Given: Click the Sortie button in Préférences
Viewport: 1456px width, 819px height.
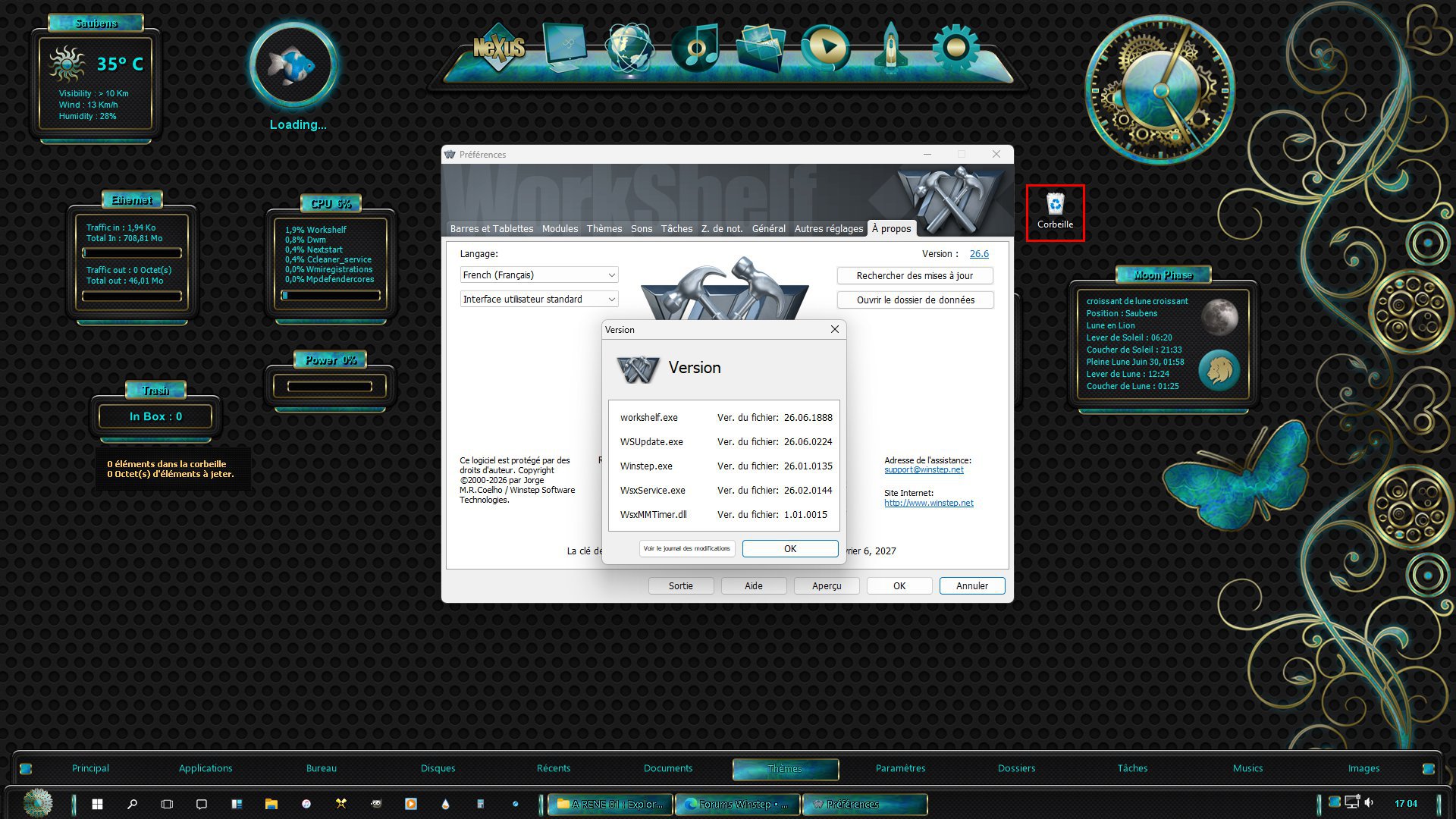Looking at the screenshot, I should coord(681,586).
